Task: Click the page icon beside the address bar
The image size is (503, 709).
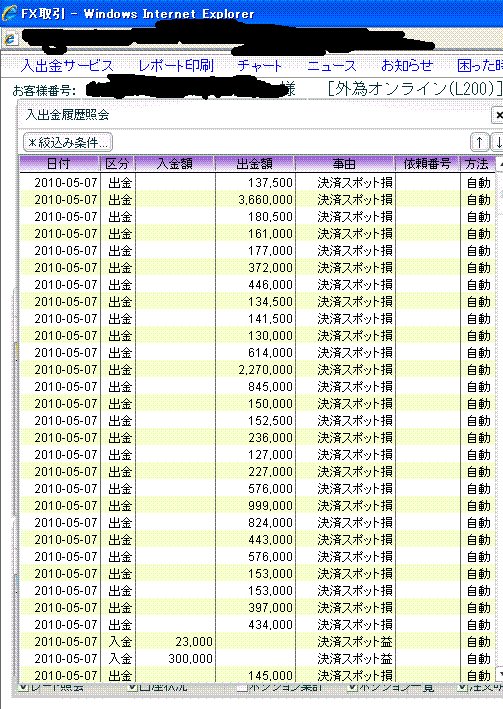Action: coord(10,40)
